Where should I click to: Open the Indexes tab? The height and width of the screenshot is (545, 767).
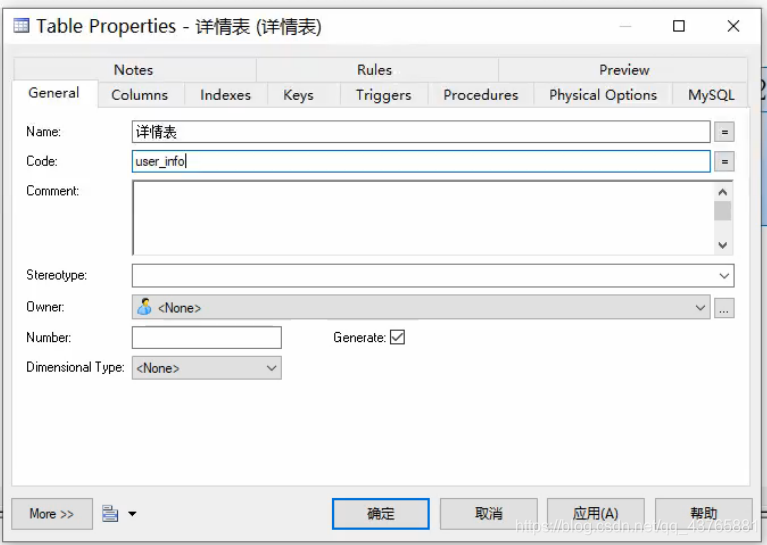point(226,95)
